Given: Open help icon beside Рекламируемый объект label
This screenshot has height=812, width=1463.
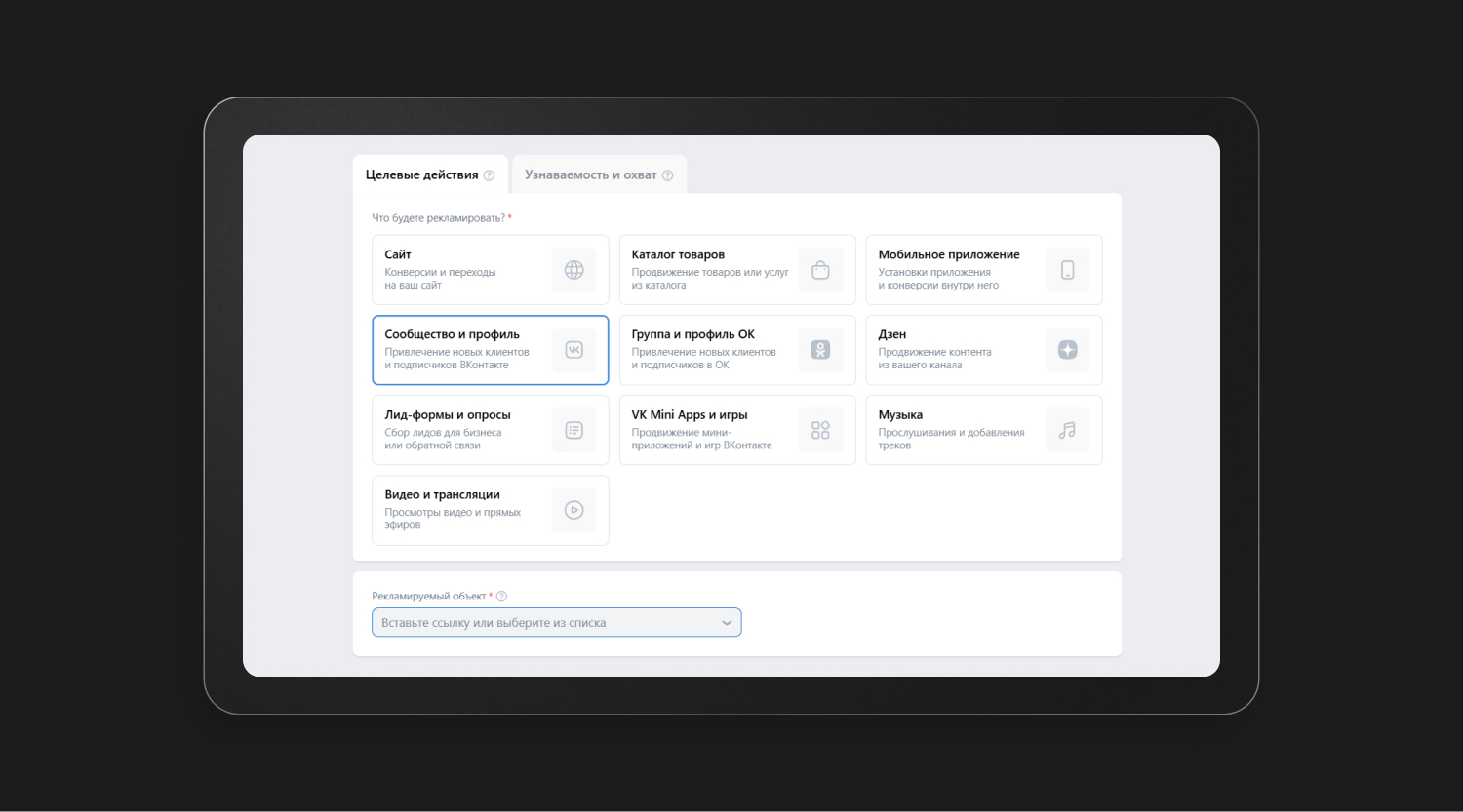Looking at the screenshot, I should pyautogui.click(x=502, y=597).
